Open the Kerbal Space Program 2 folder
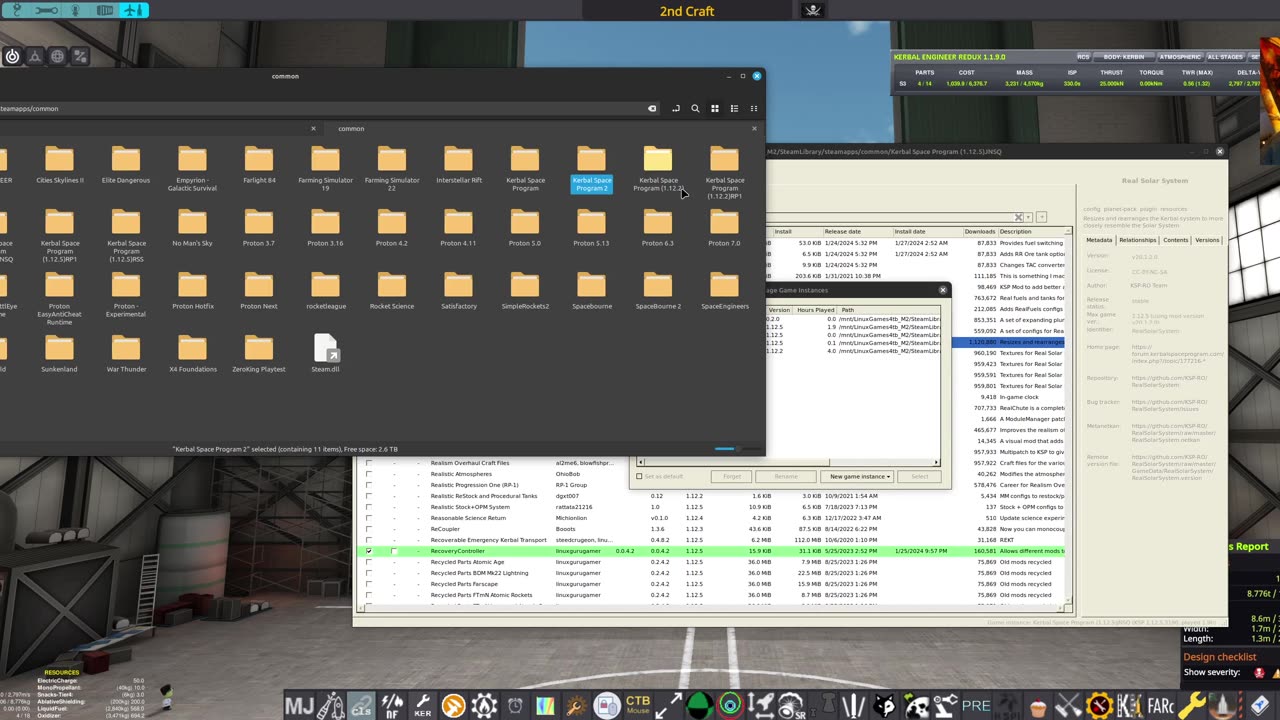The width and height of the screenshot is (1280, 720). [x=591, y=170]
